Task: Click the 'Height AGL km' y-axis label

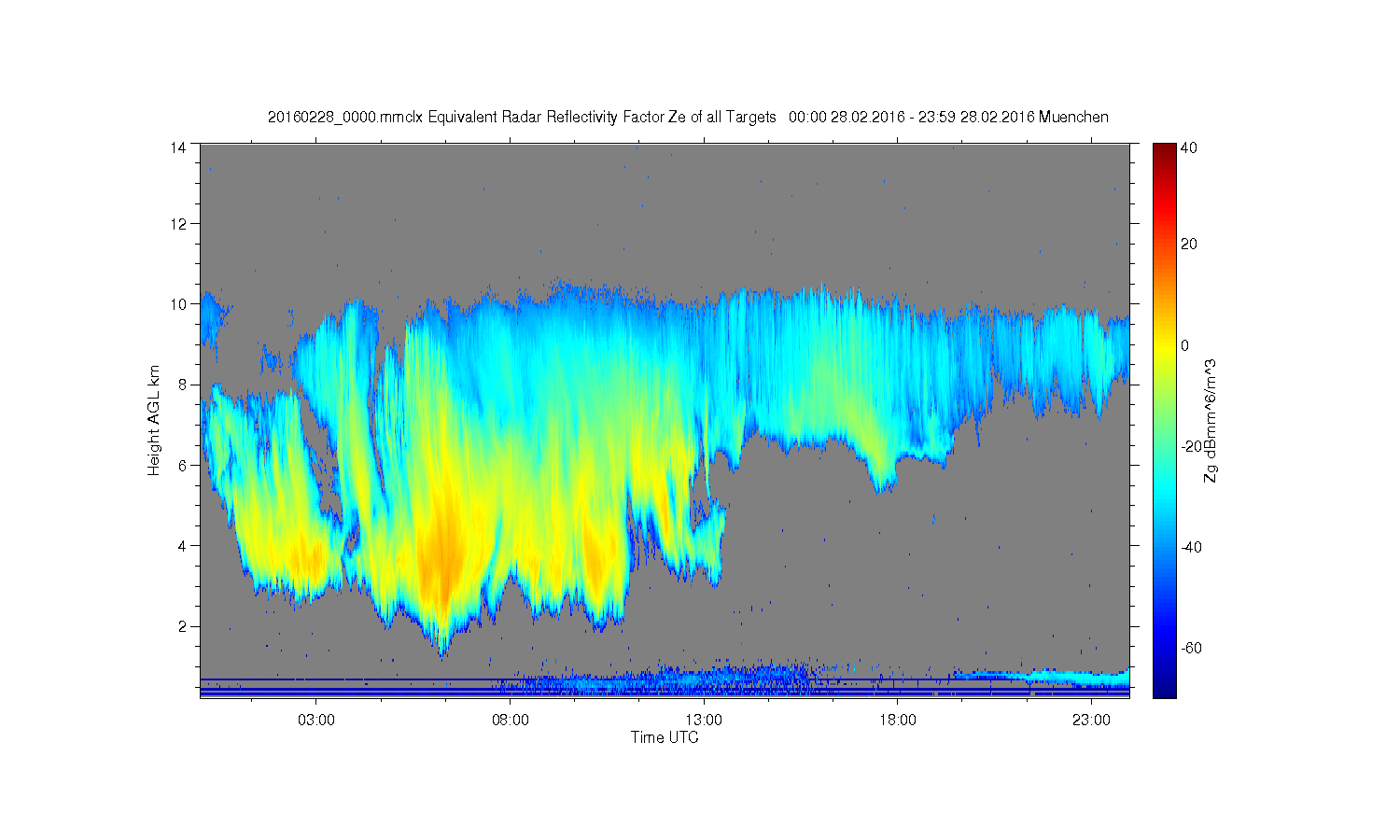Action: pos(154,420)
